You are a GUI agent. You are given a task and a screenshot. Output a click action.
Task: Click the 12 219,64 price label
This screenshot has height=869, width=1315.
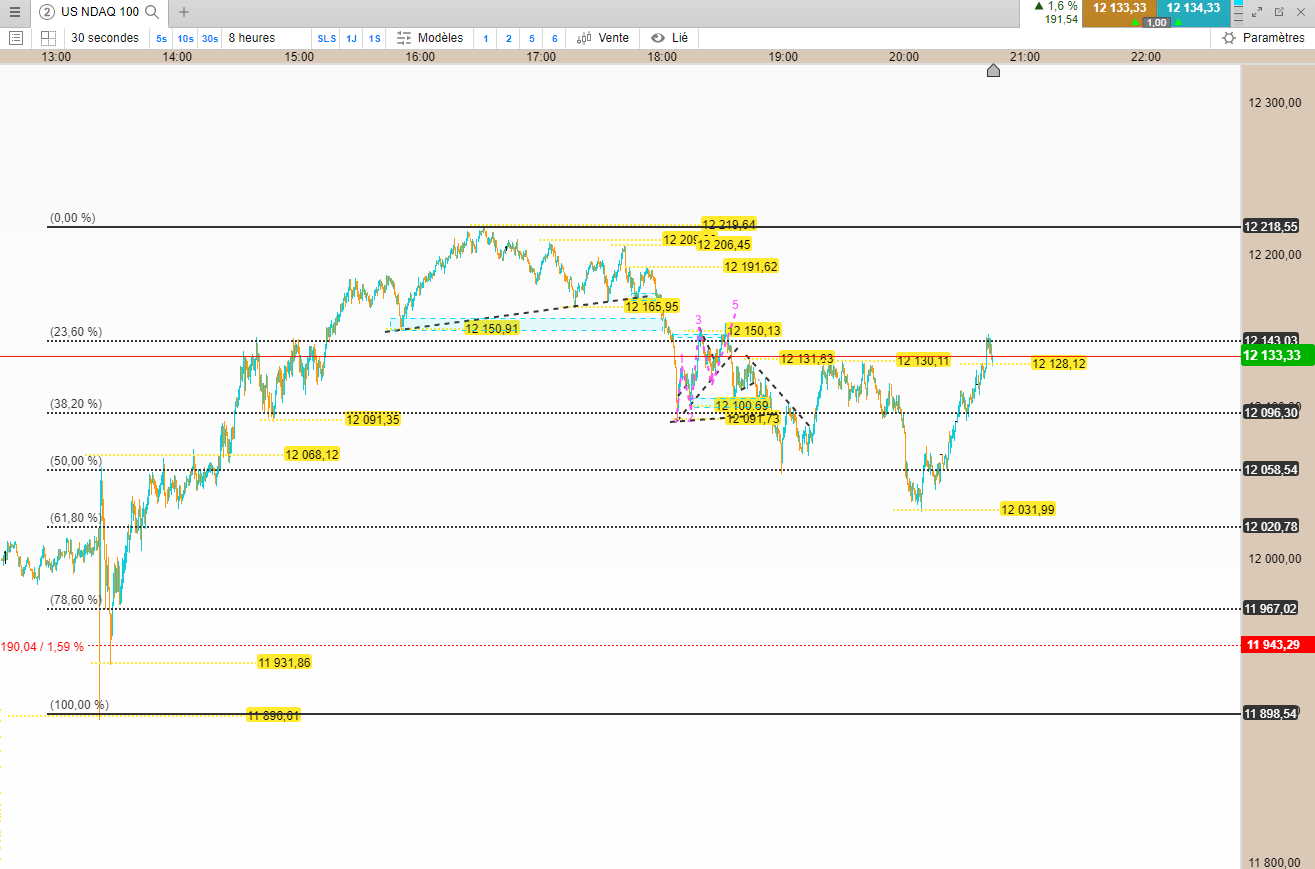pyautogui.click(x=729, y=224)
